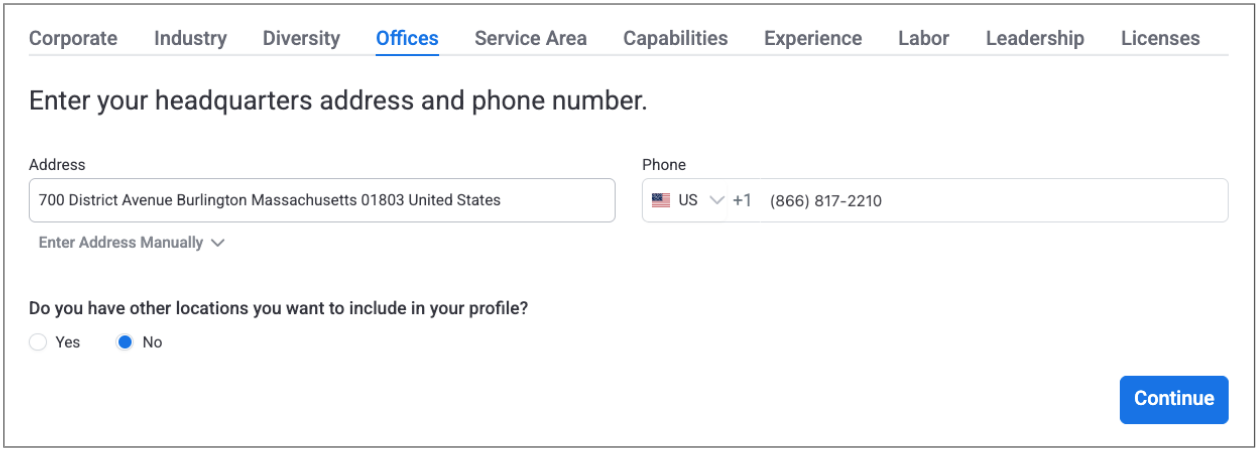This screenshot has width=1258, height=450.
Task: Click the phone number input field
Action: (x=990, y=200)
